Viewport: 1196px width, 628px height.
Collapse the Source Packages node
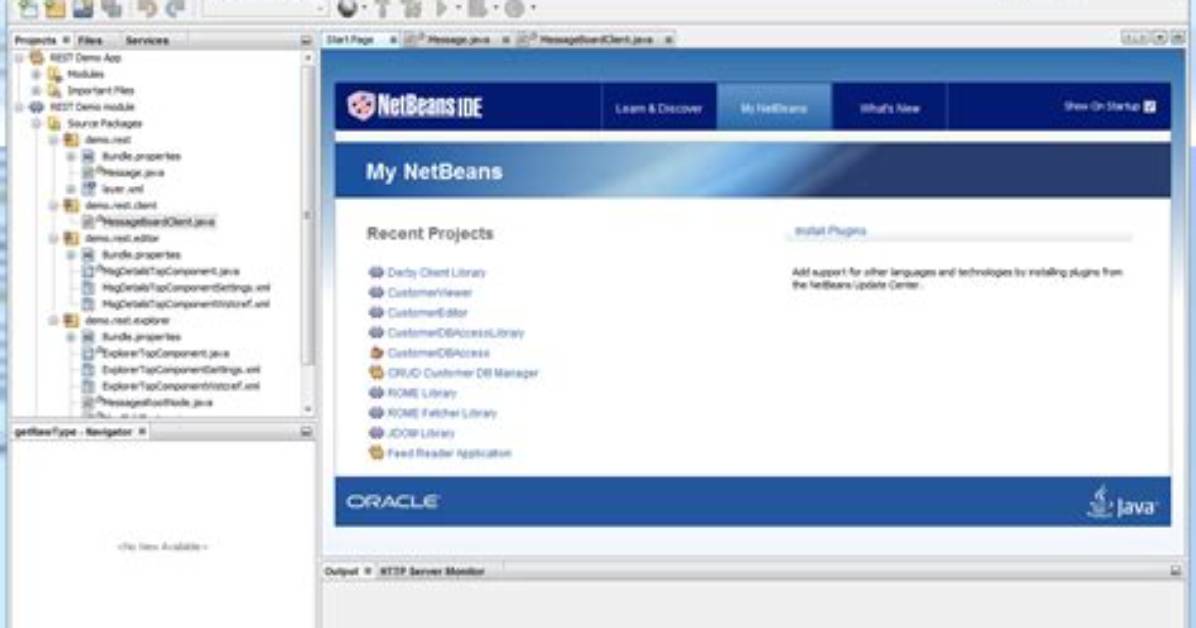37,124
